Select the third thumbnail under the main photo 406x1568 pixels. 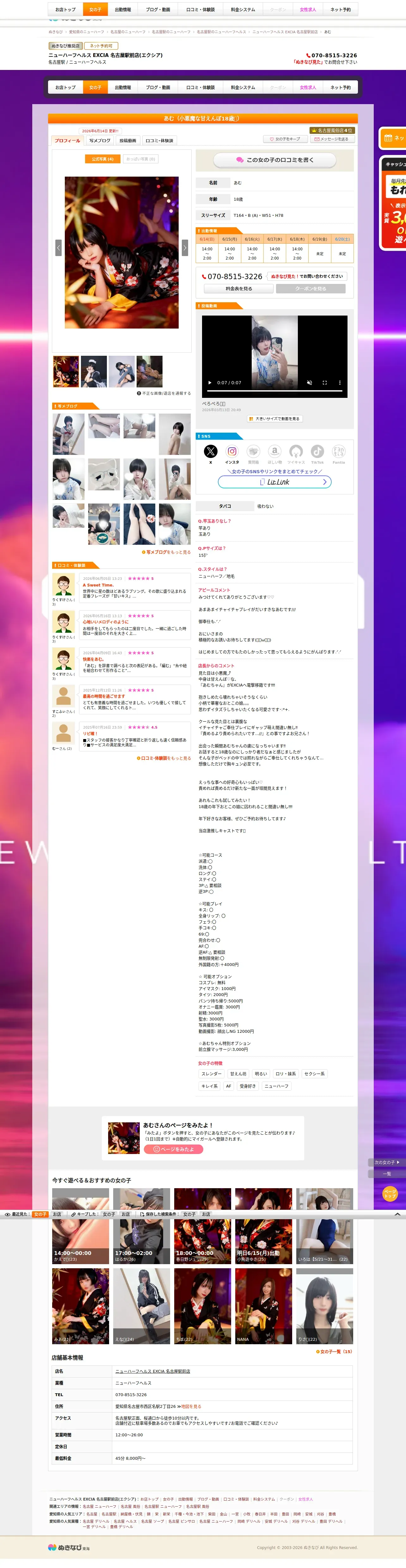coord(121,372)
